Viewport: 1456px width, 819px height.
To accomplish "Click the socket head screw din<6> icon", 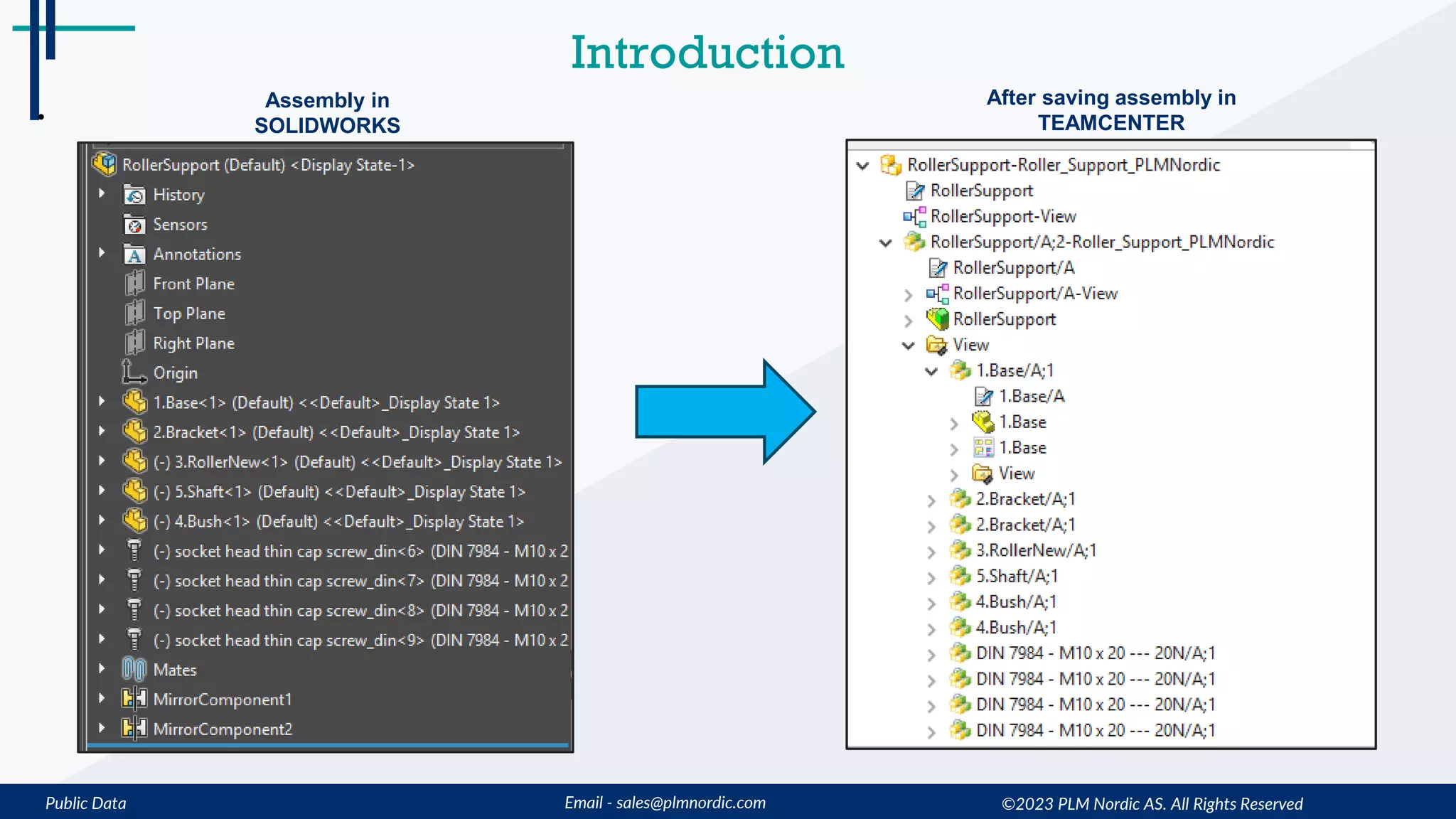I will (134, 551).
